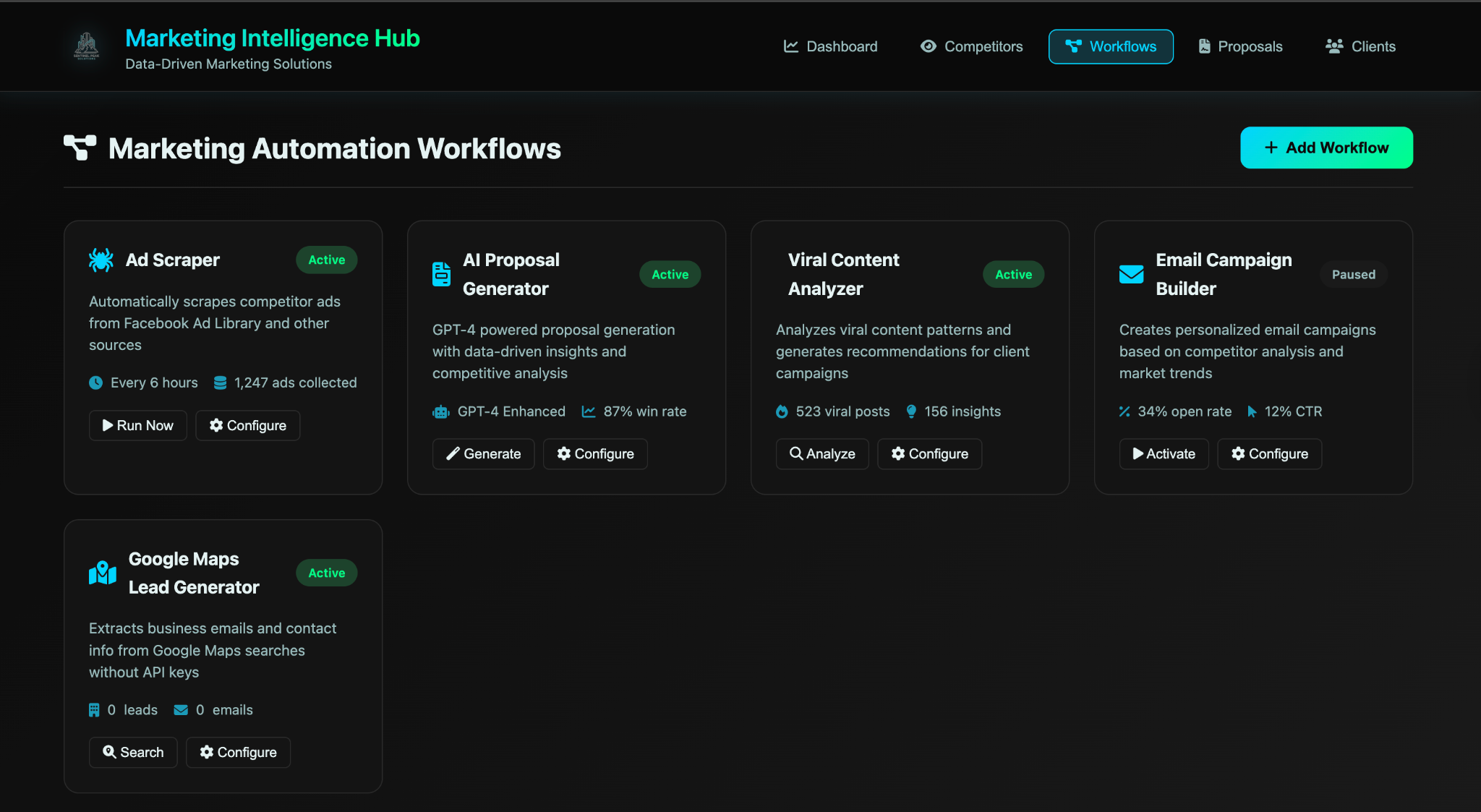Image resolution: width=1481 pixels, height=812 pixels.
Task: Click the robot icon by GPT-4 Enhanced
Action: (x=441, y=411)
